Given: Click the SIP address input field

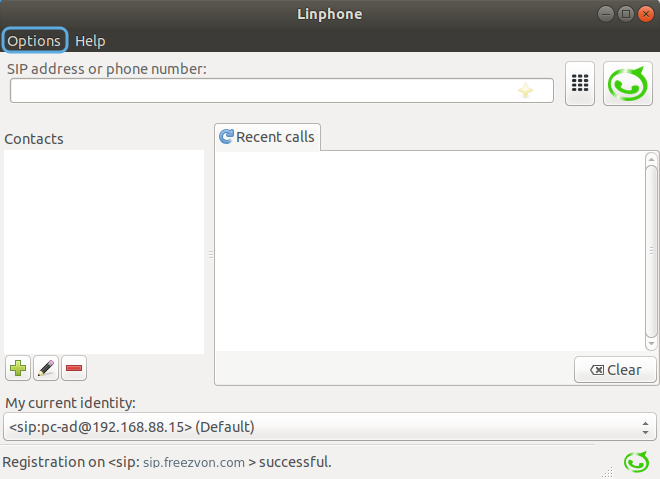Looking at the screenshot, I should [x=282, y=90].
